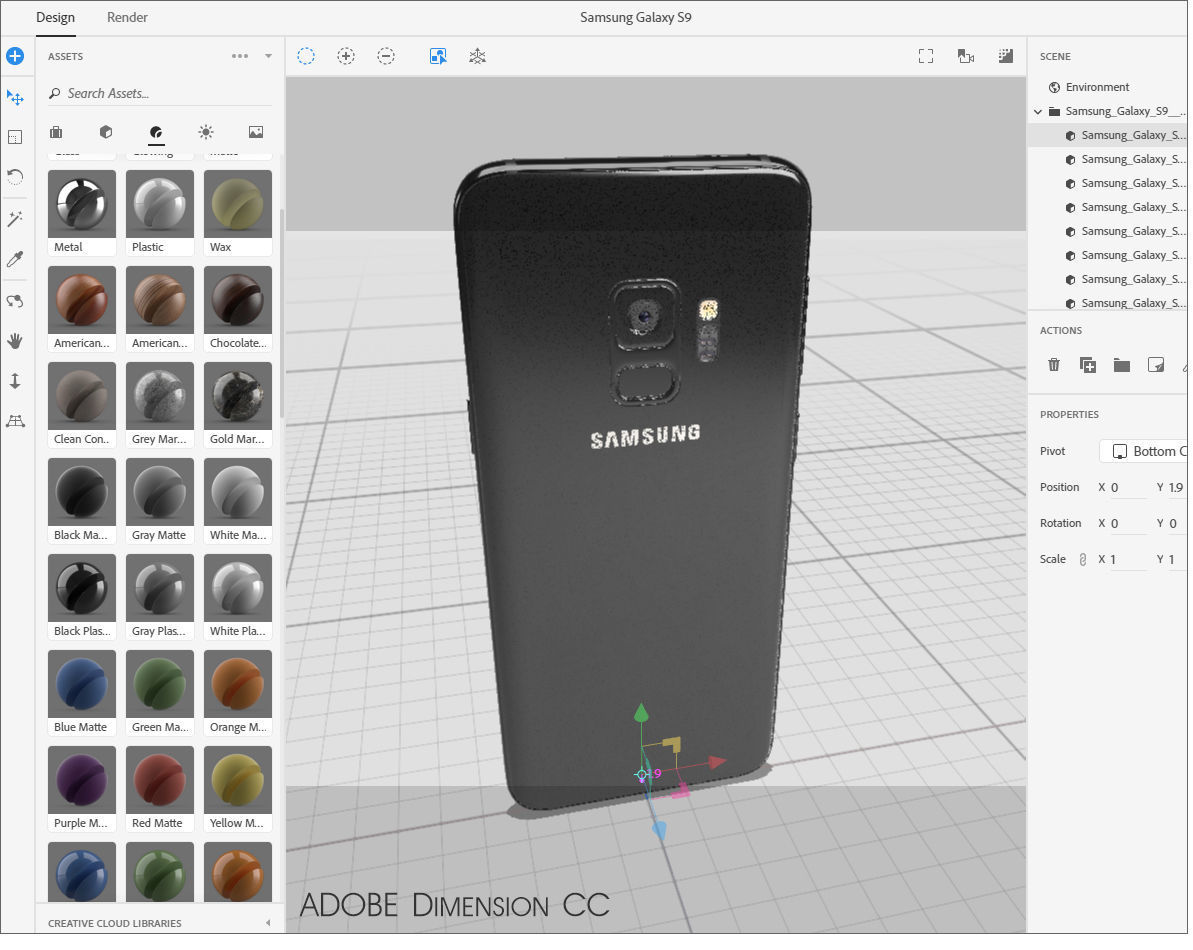Choose the Metal material
The width and height of the screenshot is (1193, 950).
tap(81, 212)
